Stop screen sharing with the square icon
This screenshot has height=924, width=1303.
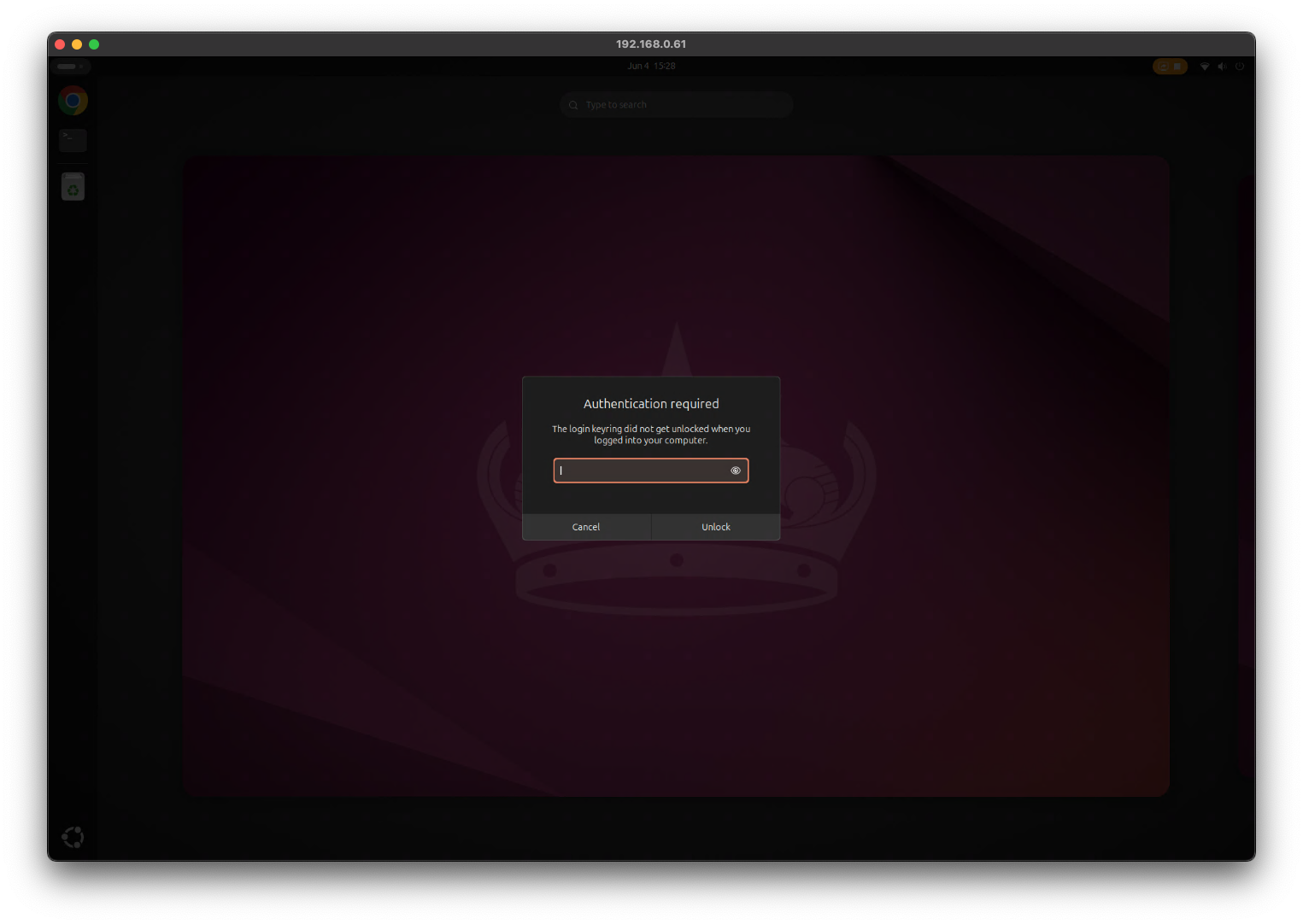(1177, 67)
